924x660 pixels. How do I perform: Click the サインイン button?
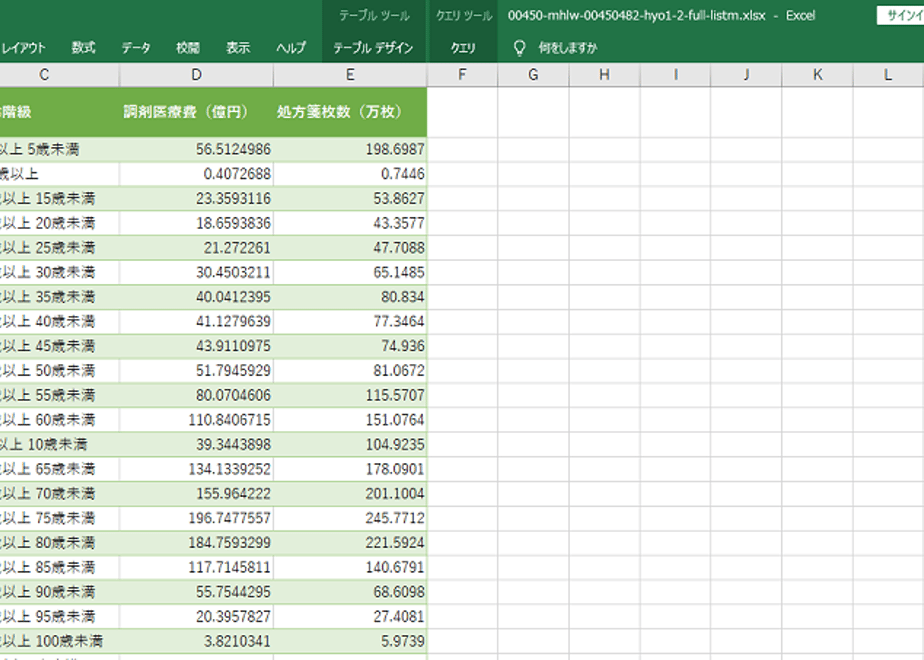coord(900,16)
